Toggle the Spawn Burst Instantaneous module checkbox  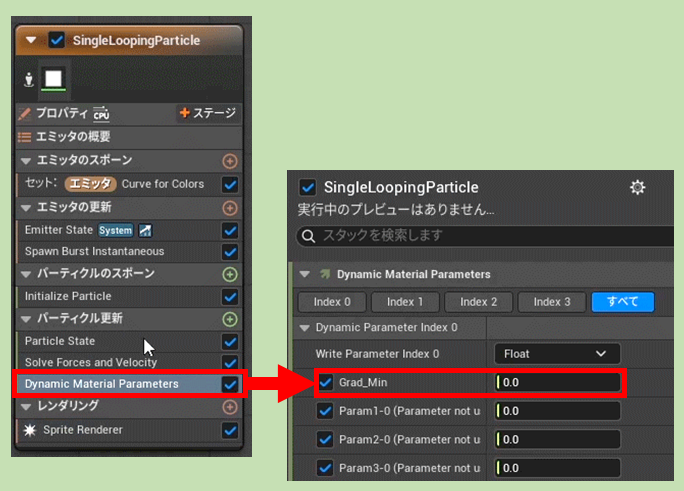click(x=230, y=252)
